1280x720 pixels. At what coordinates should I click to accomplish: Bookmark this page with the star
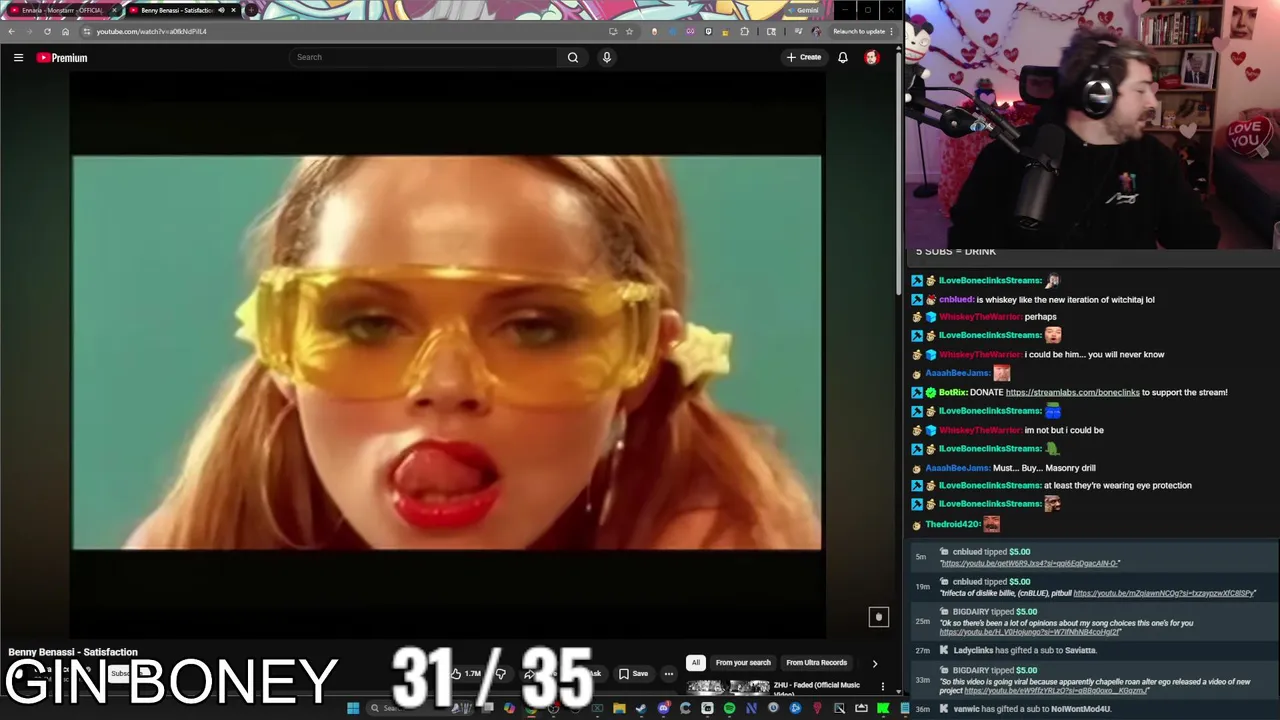tap(629, 31)
